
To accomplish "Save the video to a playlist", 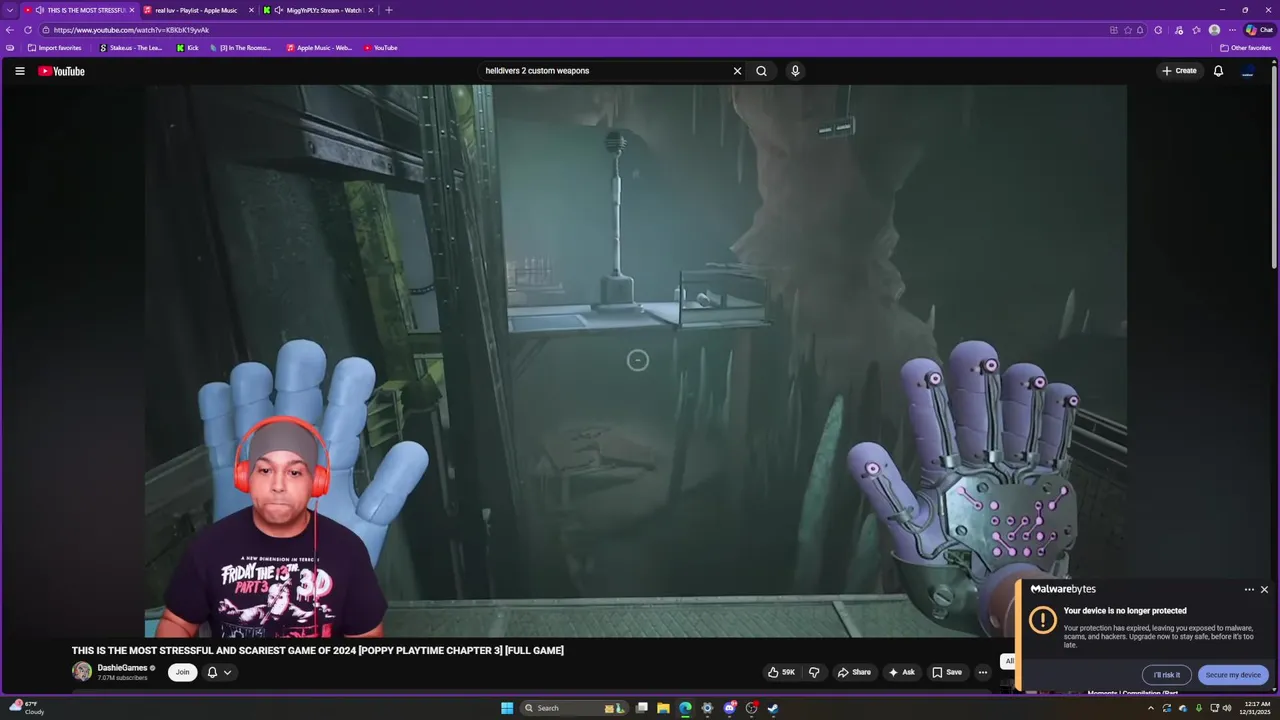I will (946, 672).
